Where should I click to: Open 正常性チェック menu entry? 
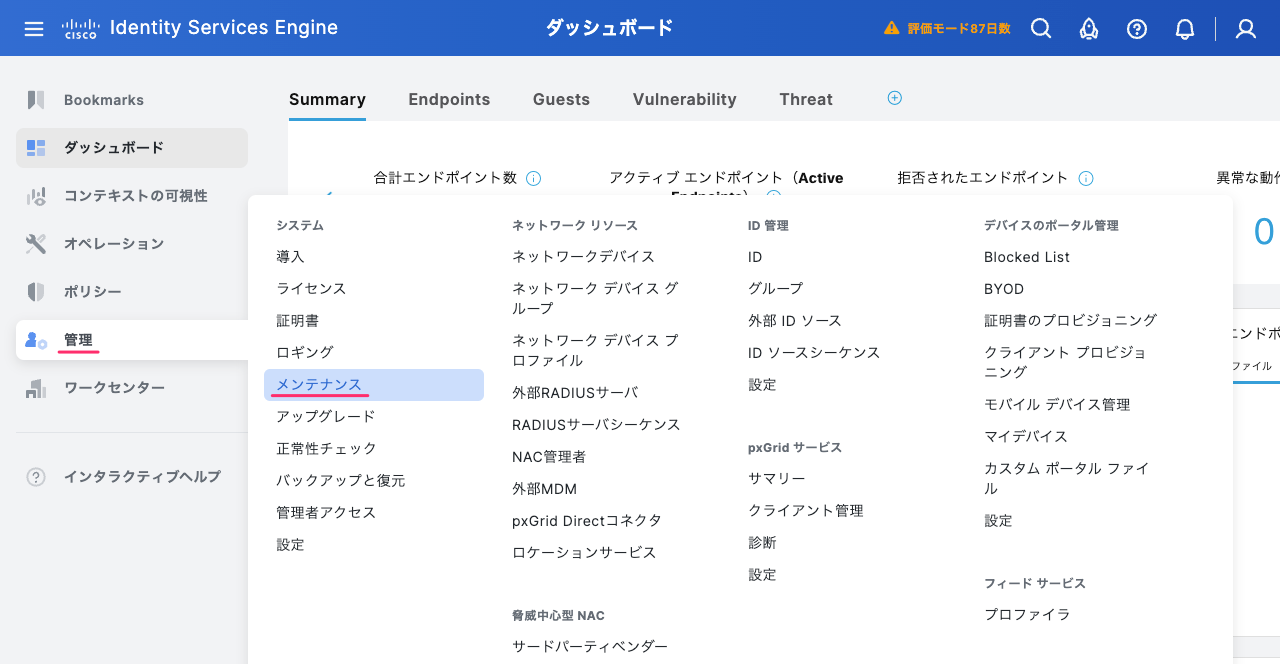(326, 449)
